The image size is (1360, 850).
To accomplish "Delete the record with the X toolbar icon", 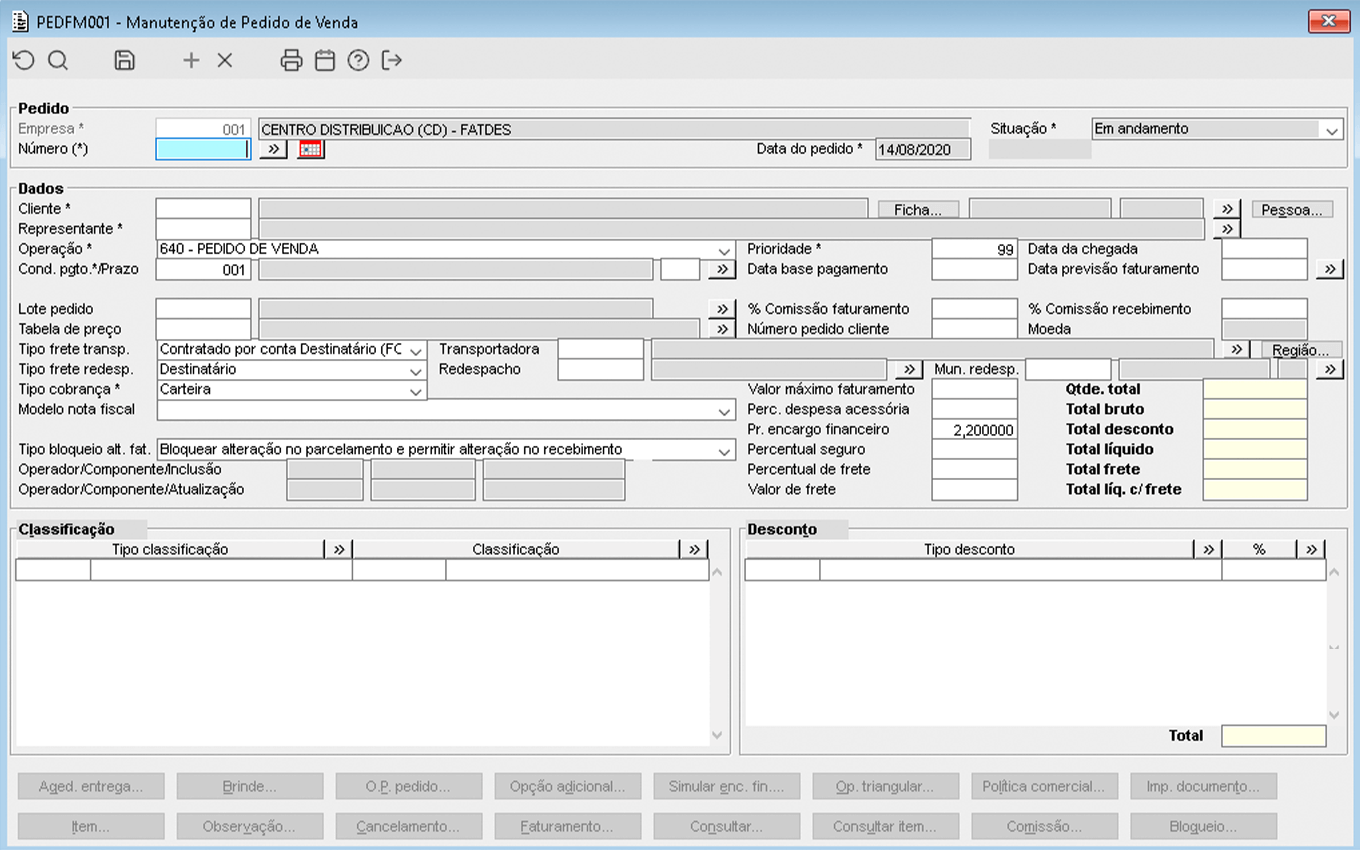I will coord(225,61).
